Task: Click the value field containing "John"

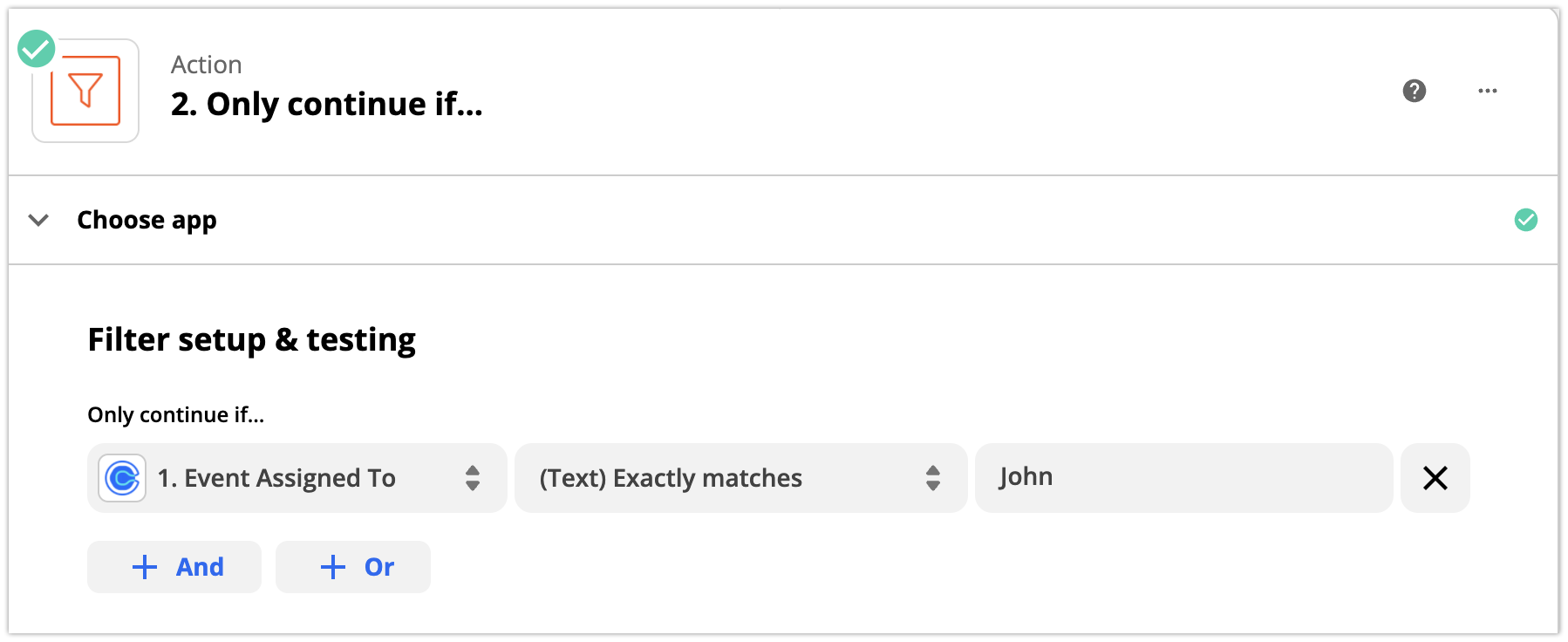Action: point(1183,478)
